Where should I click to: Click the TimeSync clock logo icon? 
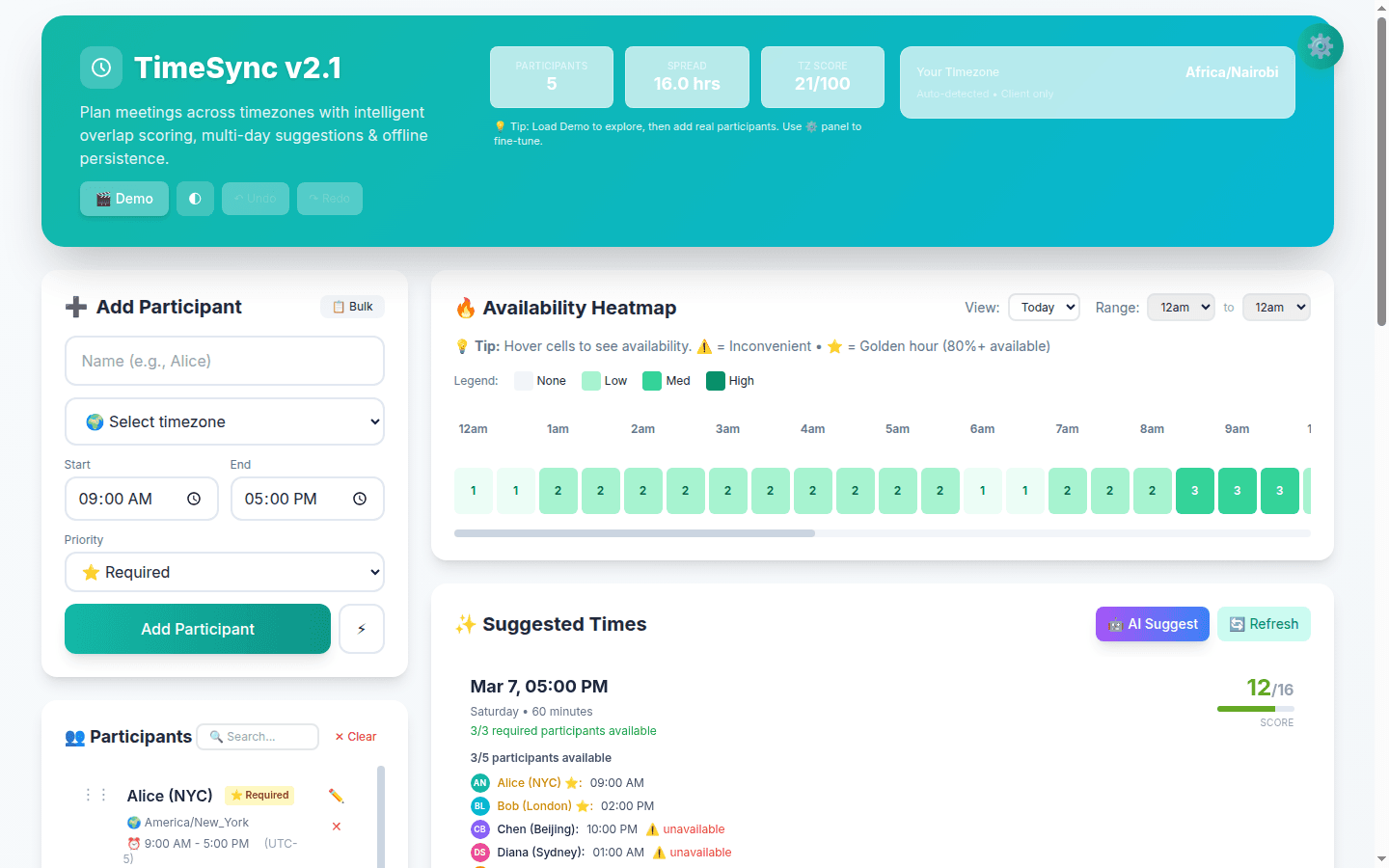pyautogui.click(x=101, y=68)
